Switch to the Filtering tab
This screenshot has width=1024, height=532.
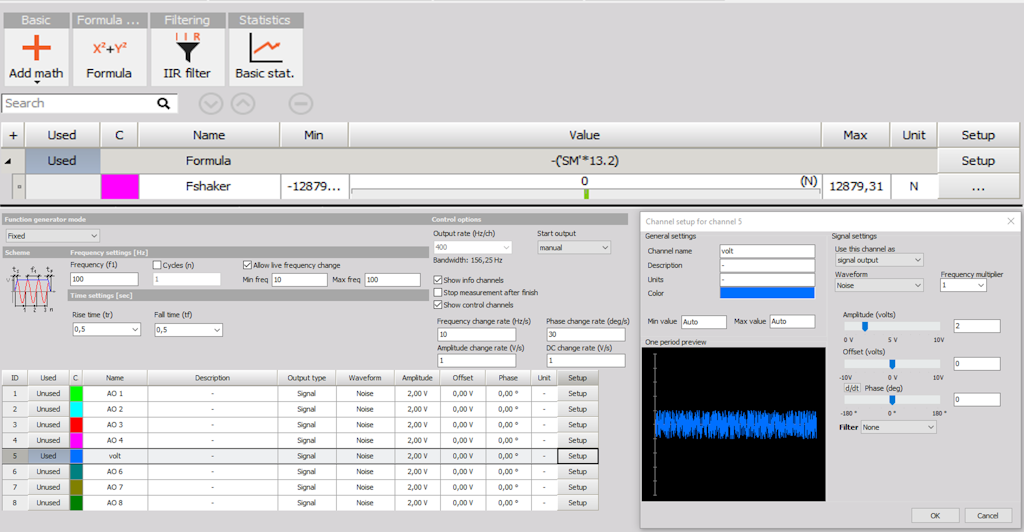point(187,20)
